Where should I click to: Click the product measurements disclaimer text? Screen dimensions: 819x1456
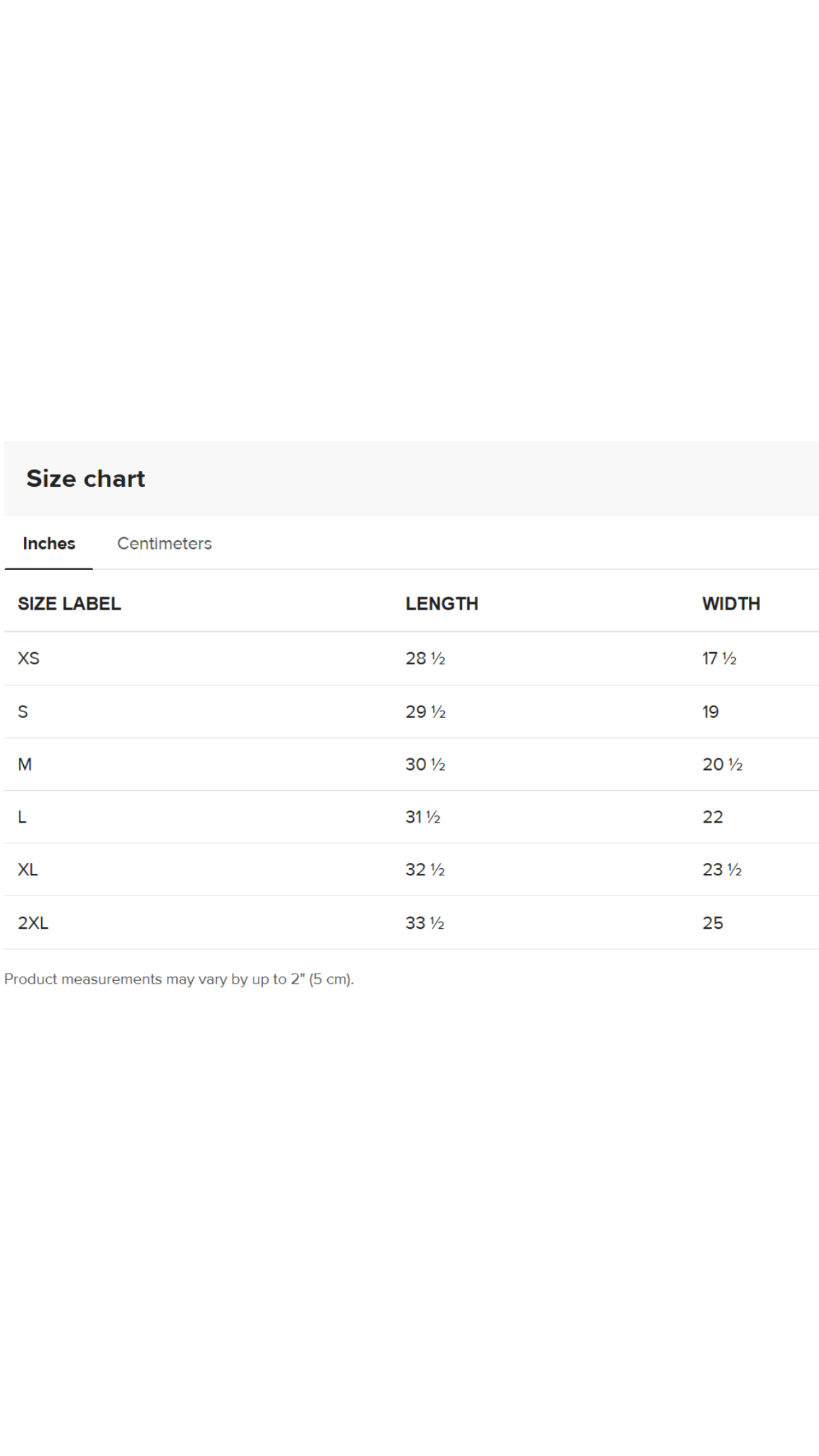(x=178, y=979)
